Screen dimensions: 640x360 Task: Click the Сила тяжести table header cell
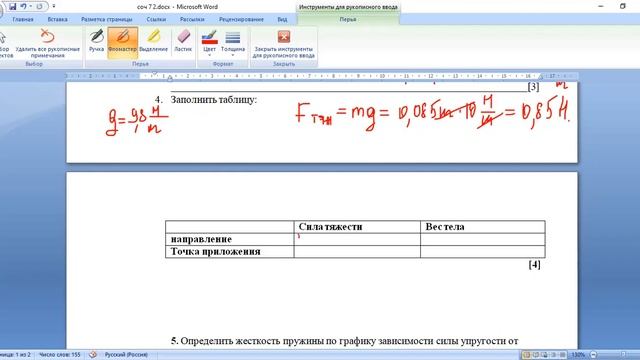357,227
